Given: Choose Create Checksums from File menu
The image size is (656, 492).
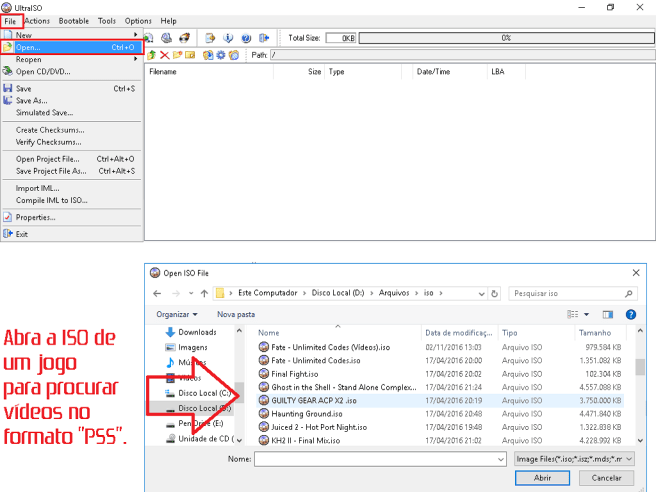Looking at the screenshot, I should (x=50, y=130).
